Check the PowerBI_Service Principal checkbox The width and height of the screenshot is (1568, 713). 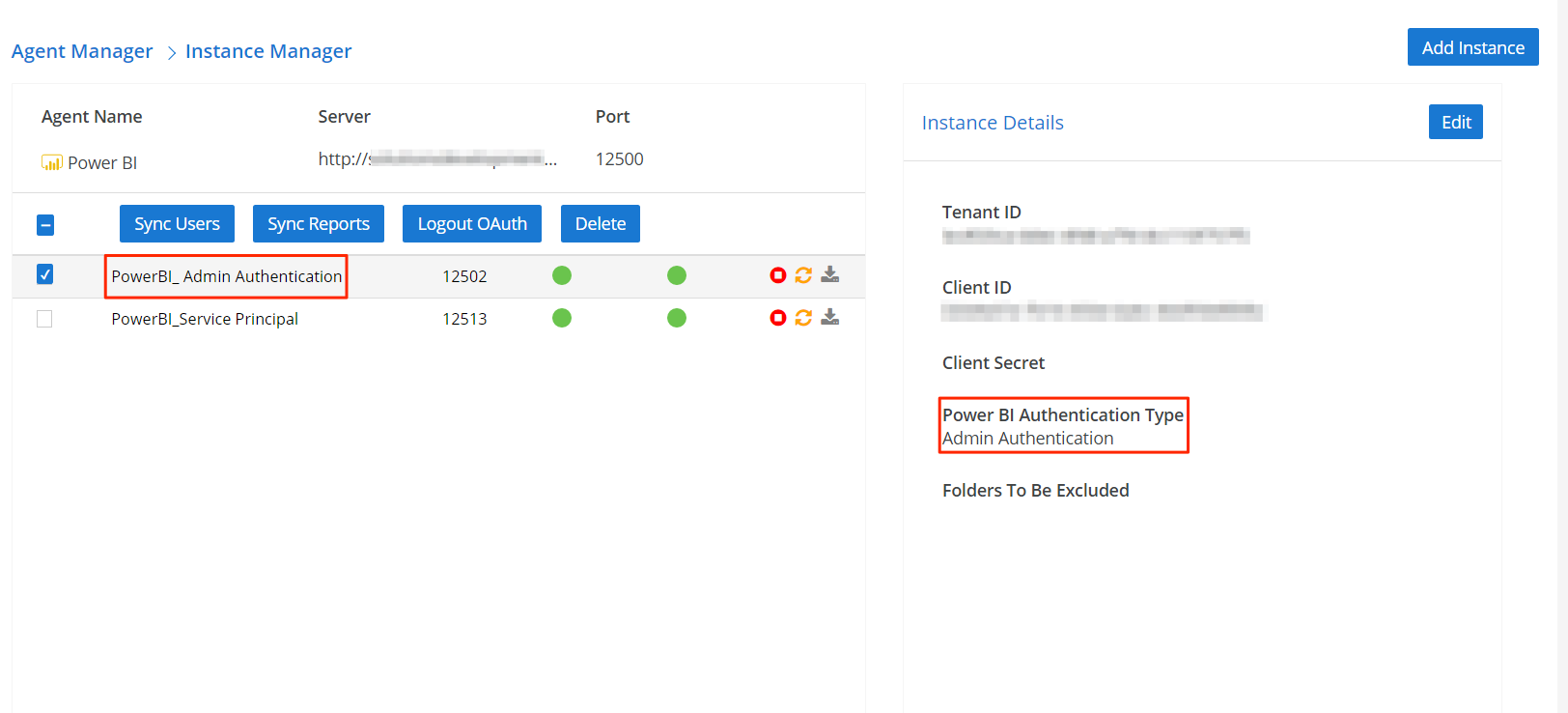(44, 319)
